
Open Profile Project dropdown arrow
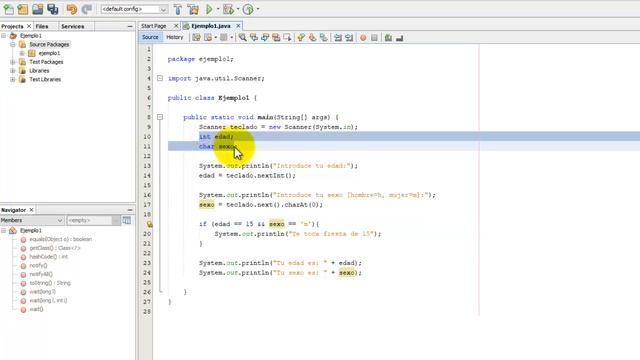click(258, 9)
